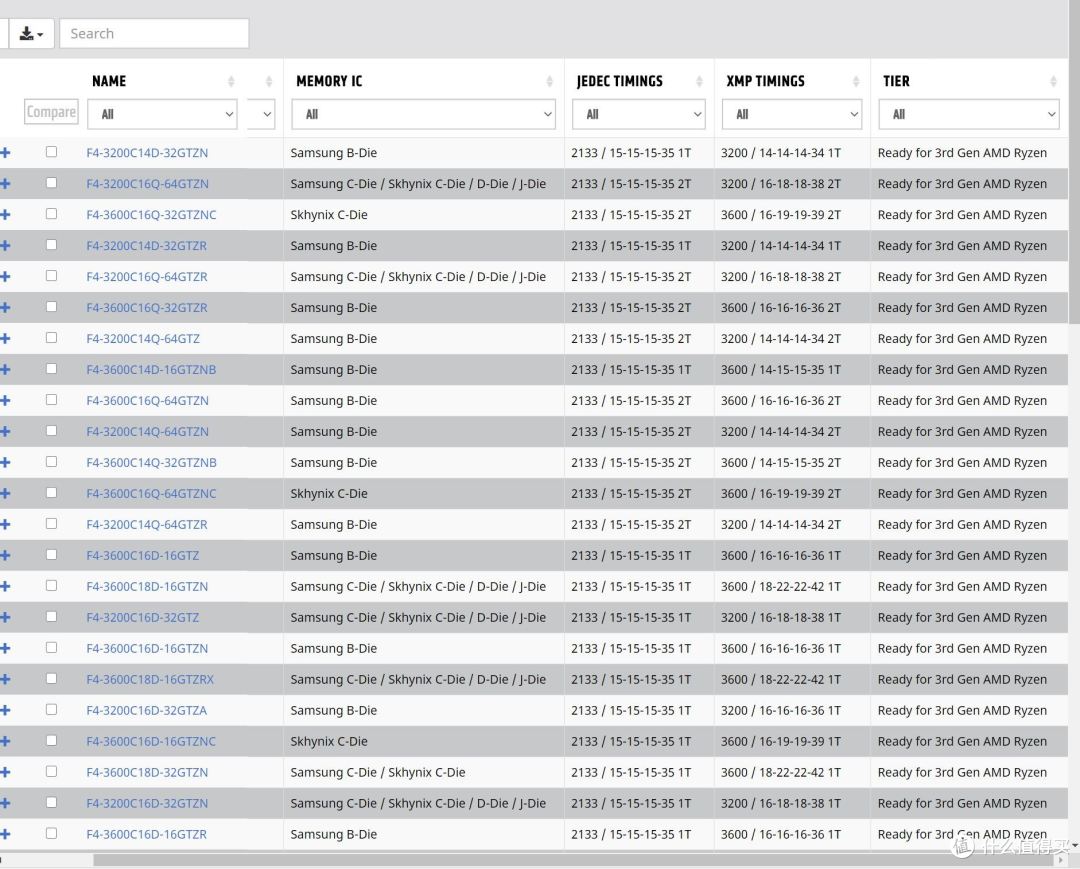Expand row details for F4-3600C16D-16GTZNC
This screenshot has height=869, width=1080.
[x=5, y=742]
